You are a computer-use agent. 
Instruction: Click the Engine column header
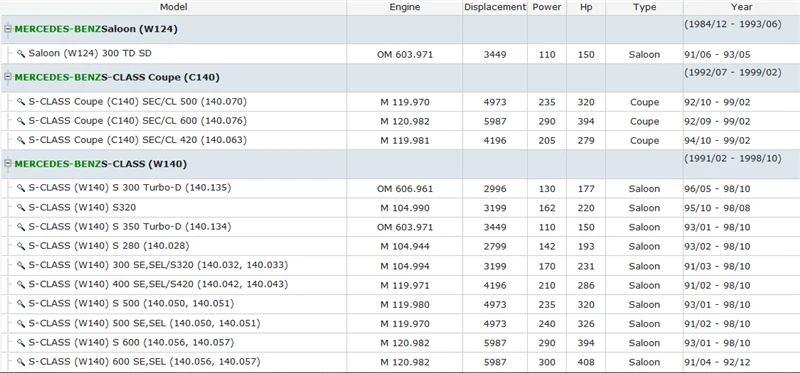[x=405, y=7]
